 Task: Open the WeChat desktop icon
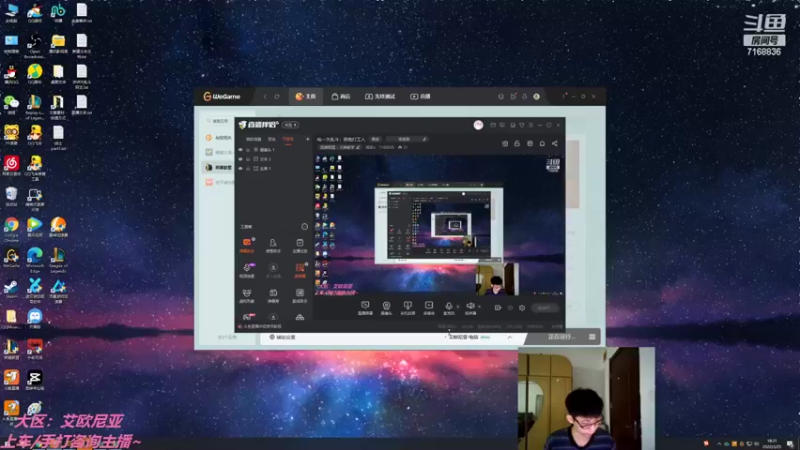click(x=11, y=105)
